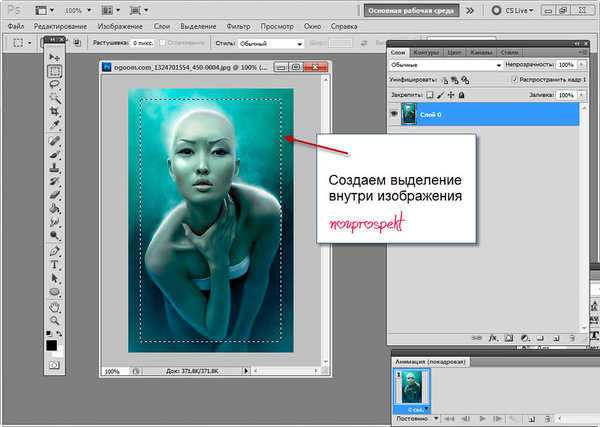Toggle lock transparent pixels
600x427 pixels.
coord(430,95)
